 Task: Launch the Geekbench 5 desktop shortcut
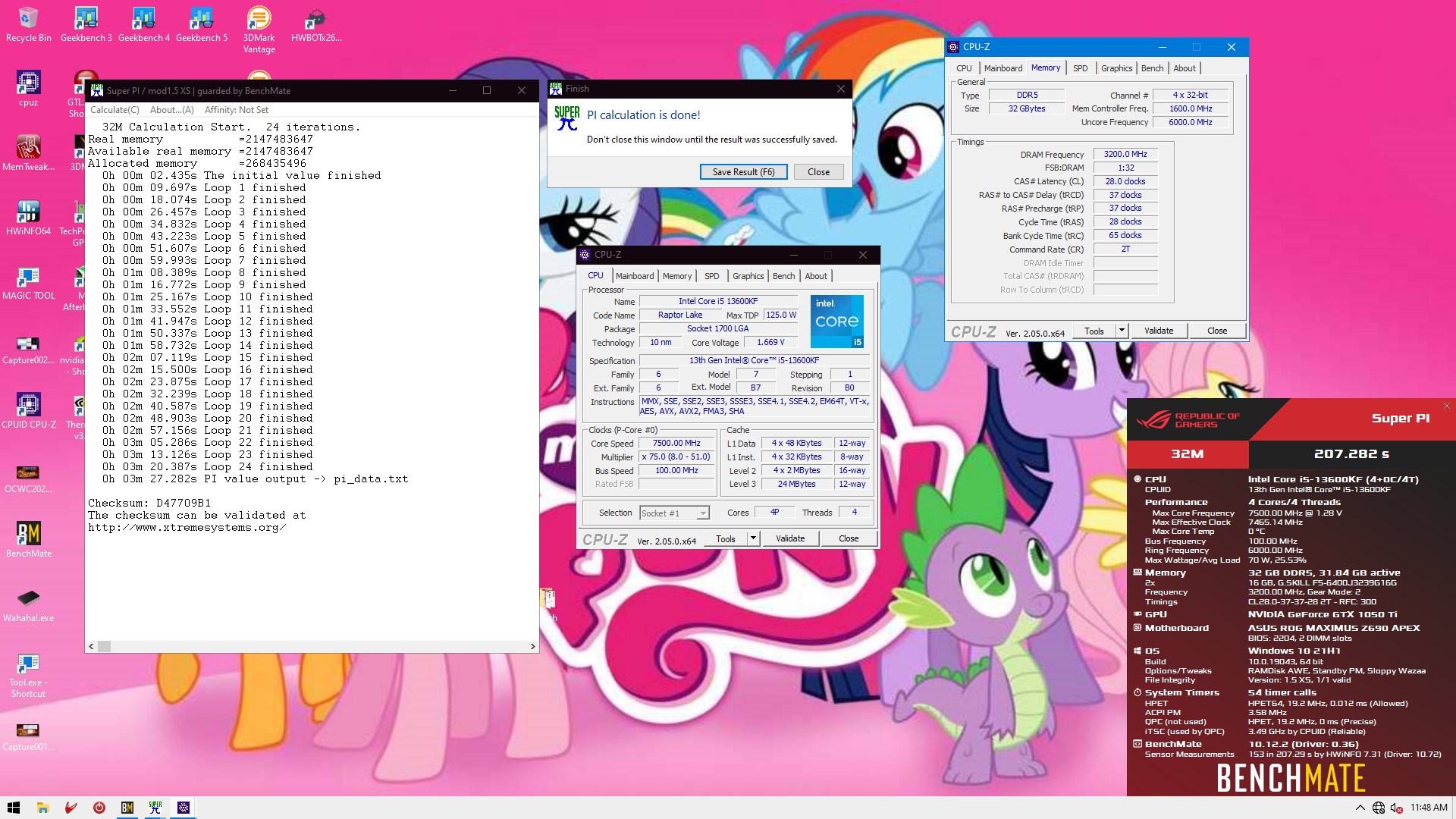coord(201,24)
